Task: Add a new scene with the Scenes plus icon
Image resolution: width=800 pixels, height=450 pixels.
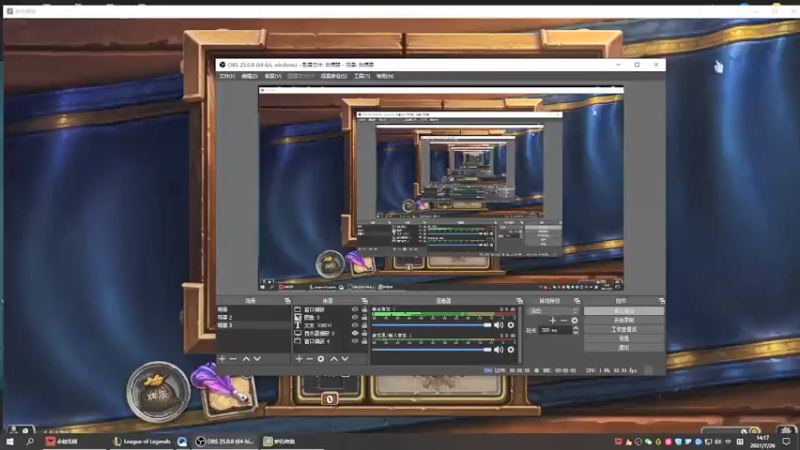Action: [x=222, y=359]
